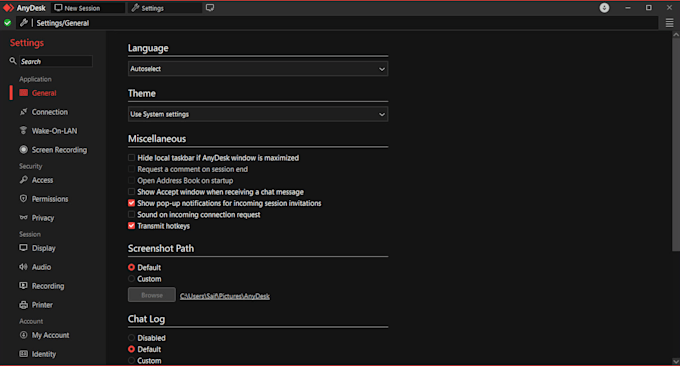Click the General sidebar icon
Image resolution: width=680 pixels, height=366 pixels.
pos(23,93)
